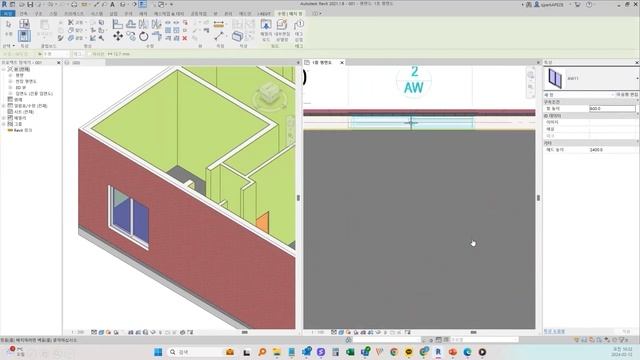
Task: Open the Windows Start menu
Action: 158,352
